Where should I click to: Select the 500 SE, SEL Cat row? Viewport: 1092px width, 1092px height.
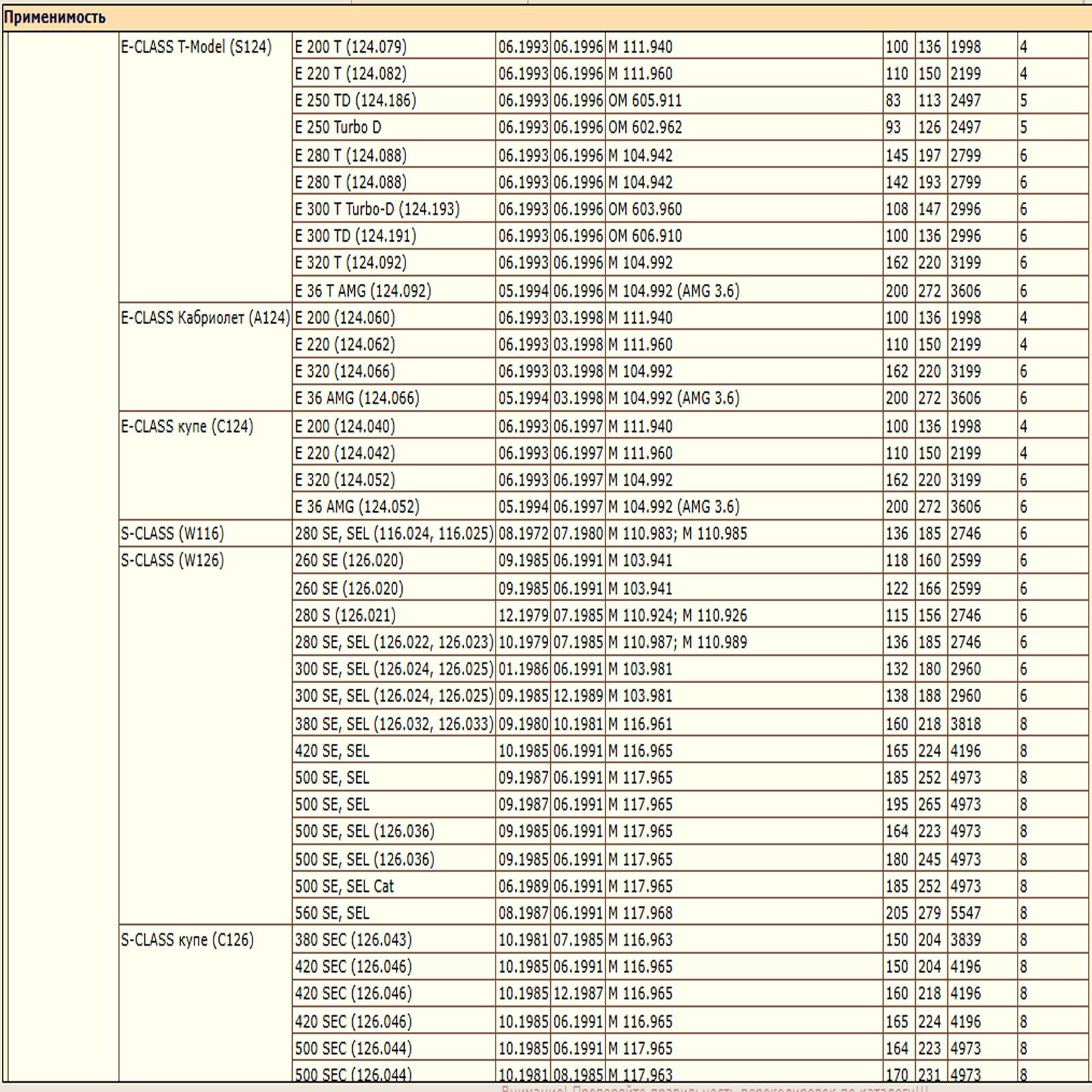click(x=690, y=886)
